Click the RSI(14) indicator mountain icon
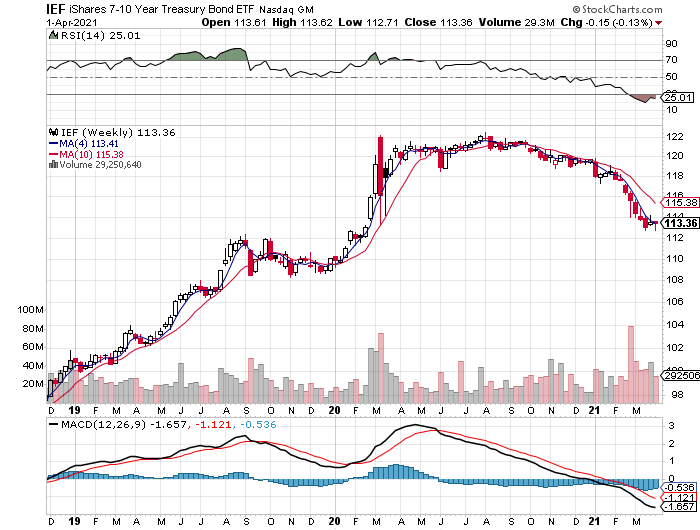The image size is (700, 530). [x=53, y=35]
